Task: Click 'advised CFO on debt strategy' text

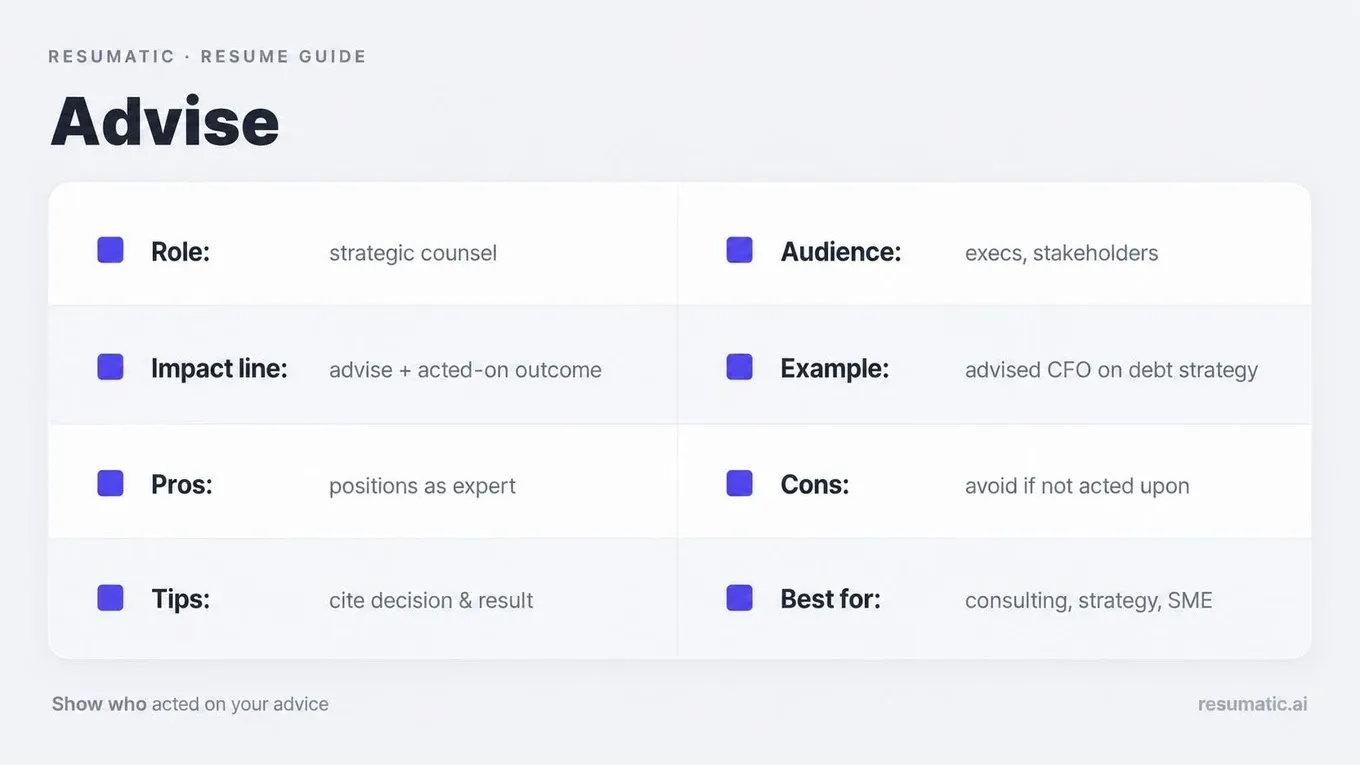Action: tap(1111, 370)
